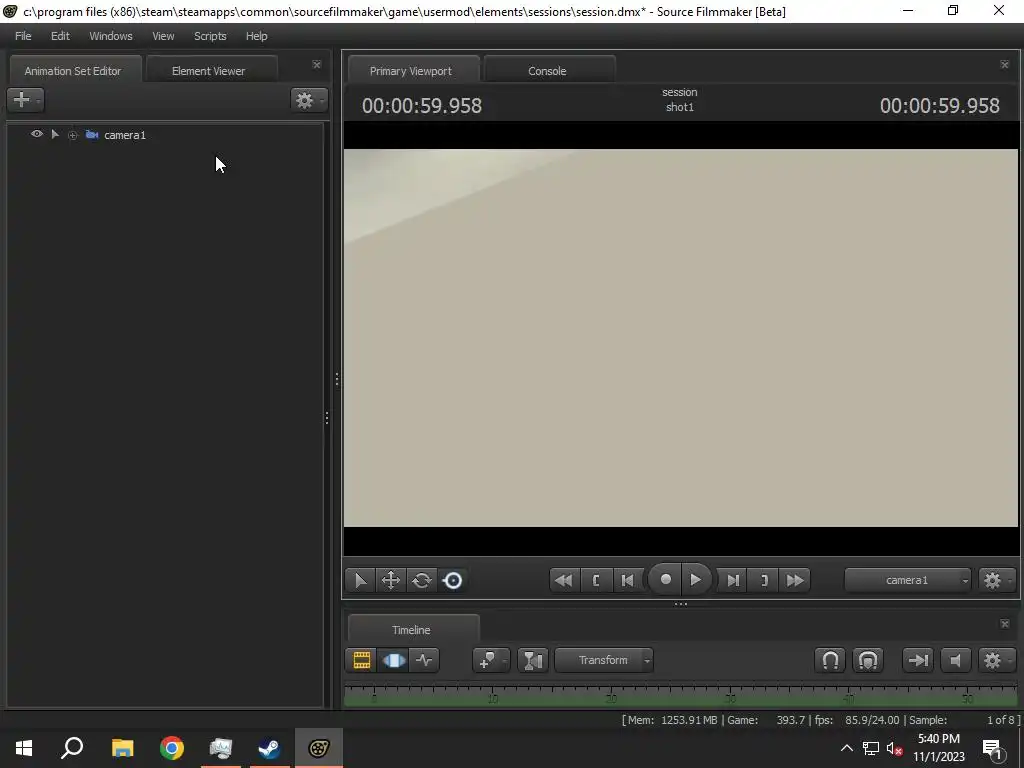Click the muted volume tray icon
Screen dimensions: 1024x768
(895, 748)
